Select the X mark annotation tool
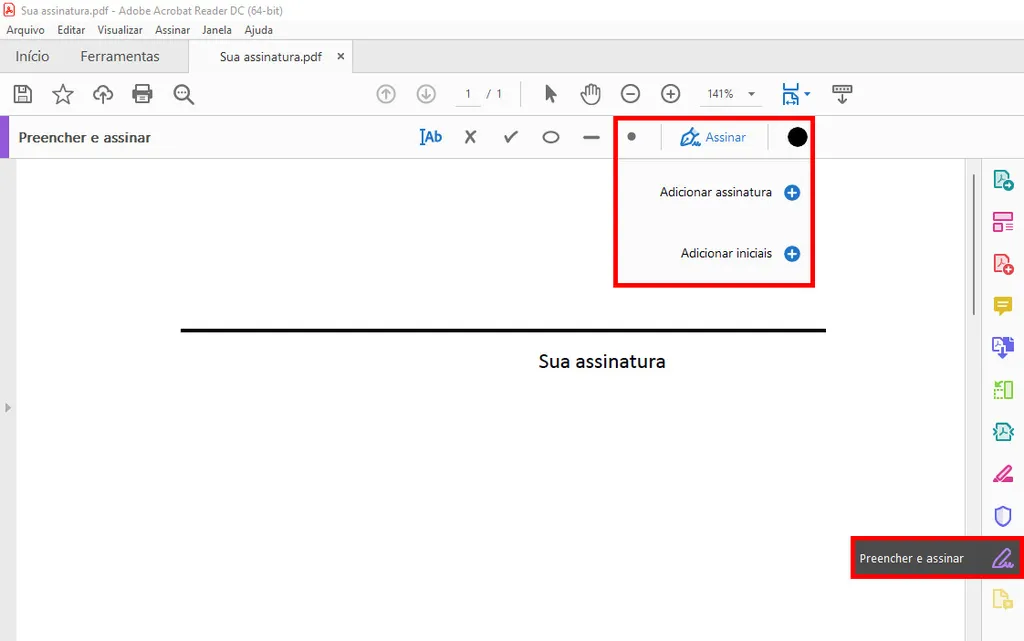This screenshot has width=1024, height=641. pyautogui.click(x=470, y=137)
